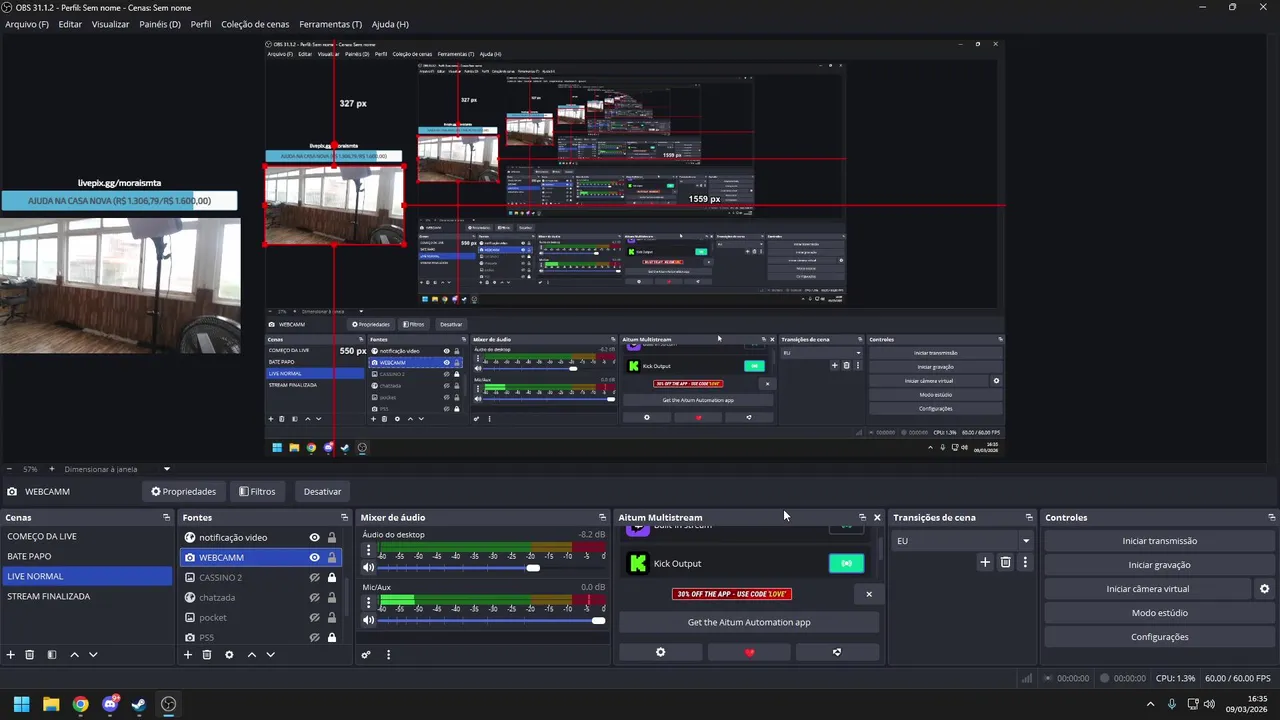The width and height of the screenshot is (1280, 720).
Task: Lock the notificação video source
Action: pos(332,537)
